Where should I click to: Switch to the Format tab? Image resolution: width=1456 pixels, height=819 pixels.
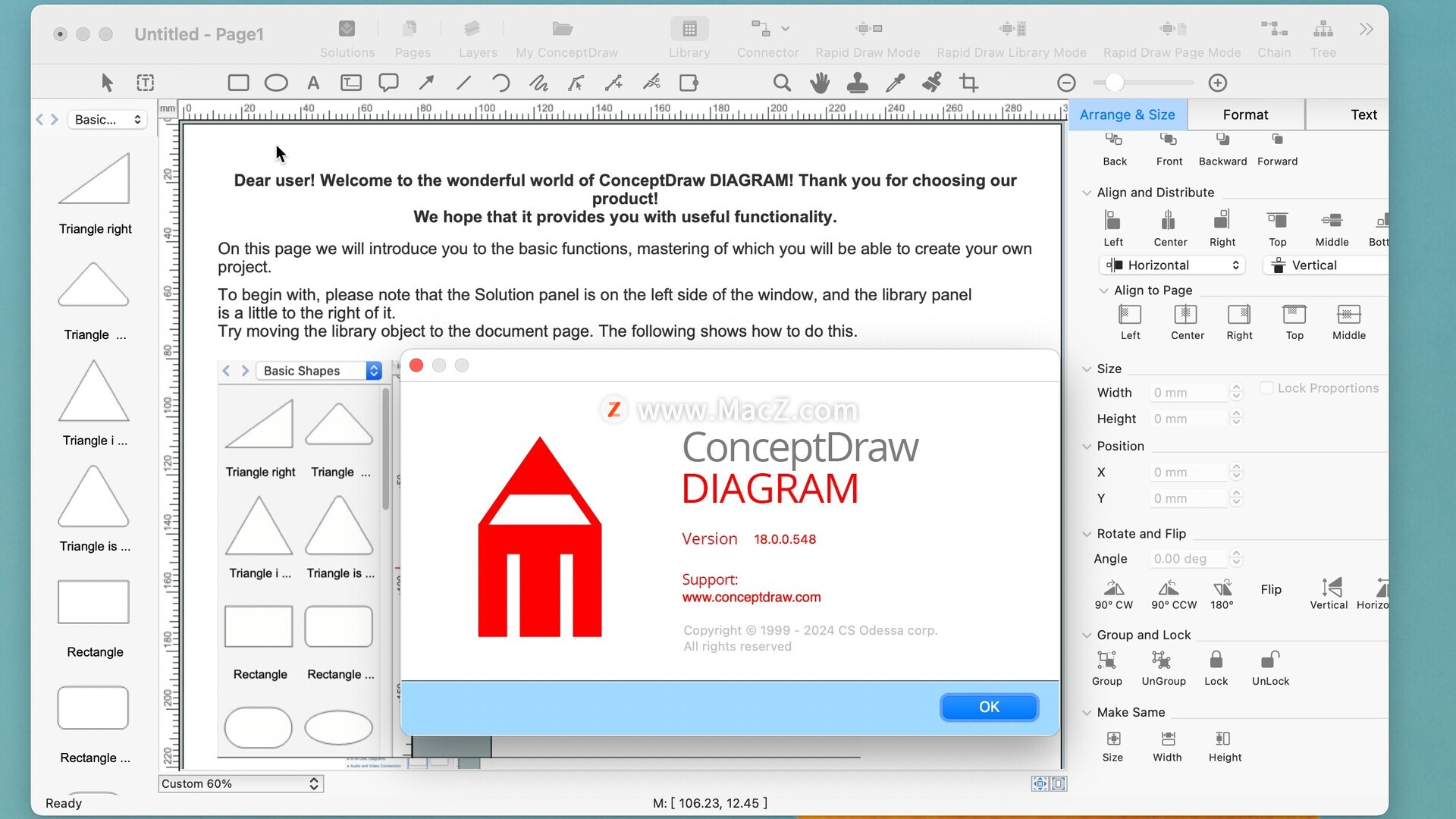tap(1245, 115)
